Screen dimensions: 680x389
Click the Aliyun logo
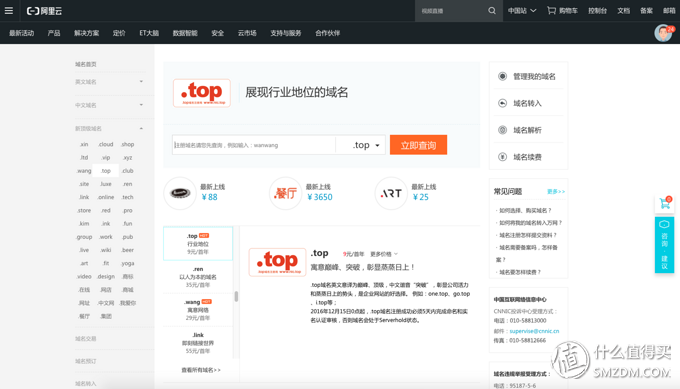point(44,11)
